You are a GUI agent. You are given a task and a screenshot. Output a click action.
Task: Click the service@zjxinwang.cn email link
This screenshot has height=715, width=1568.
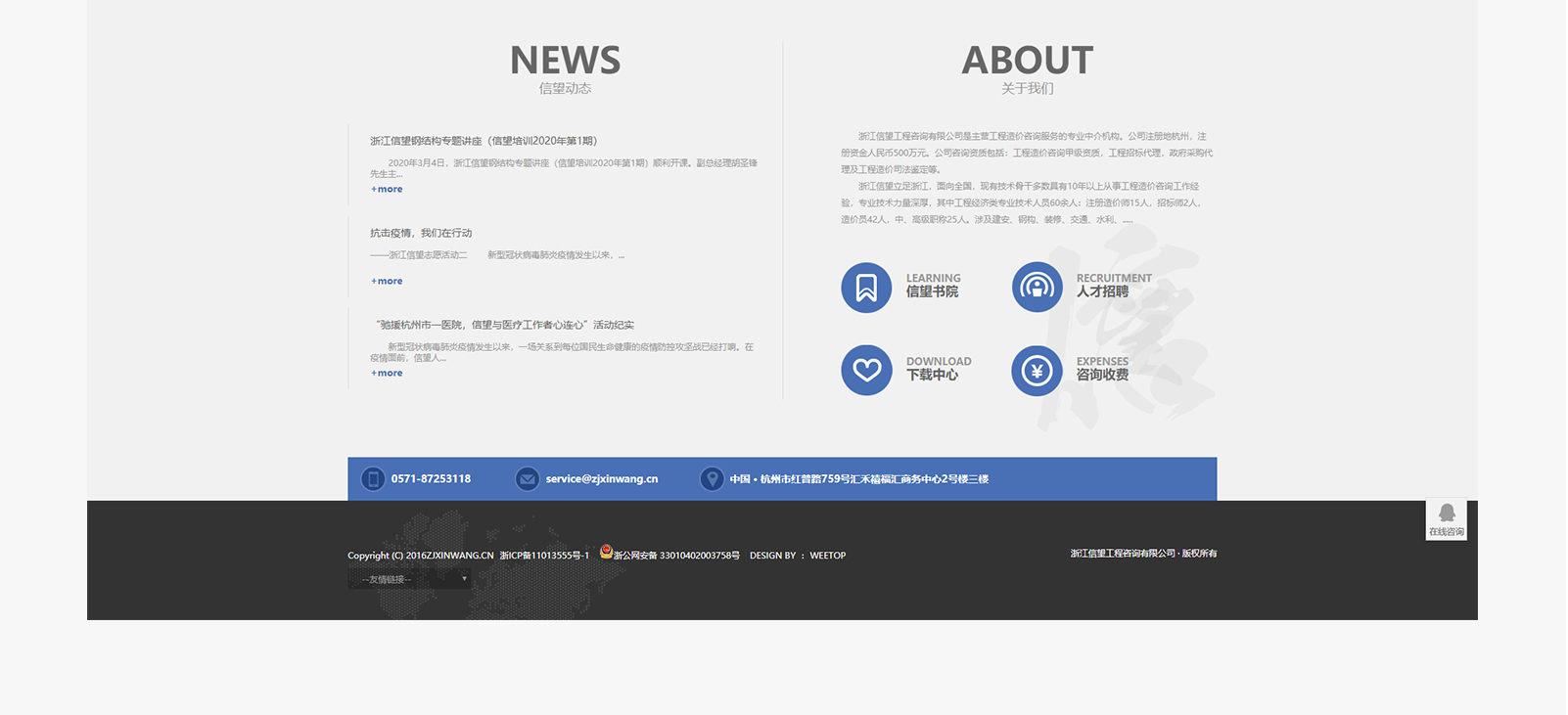[601, 479]
